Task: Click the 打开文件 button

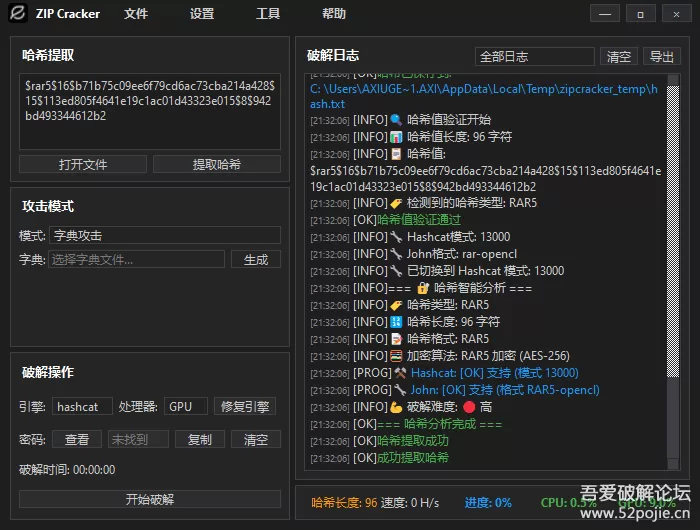Action: click(83, 164)
